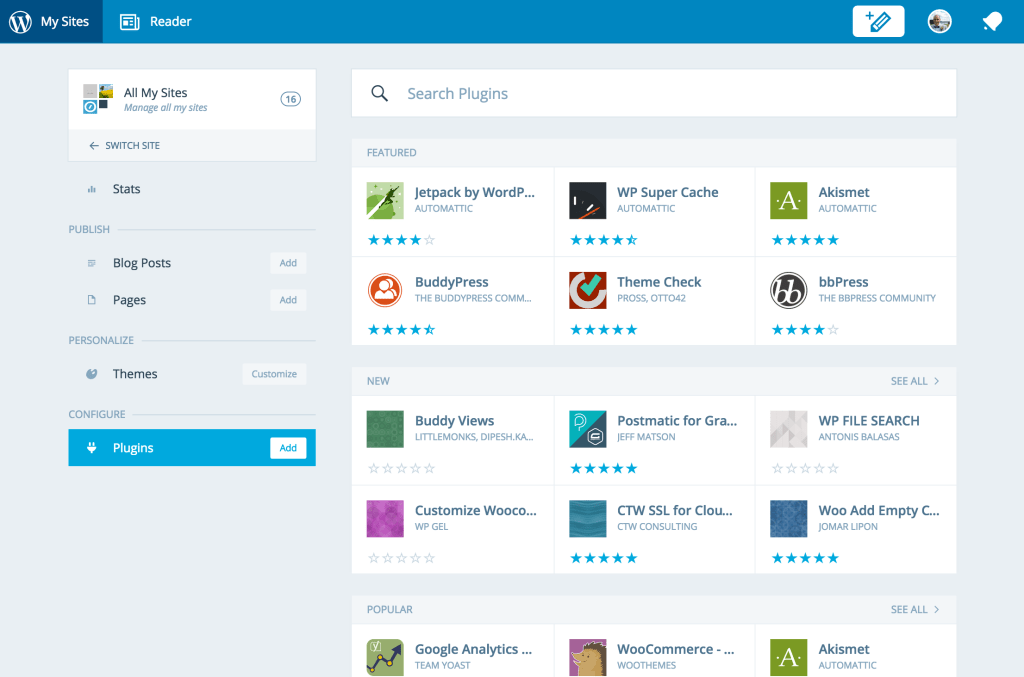Click 'JEFF MATSON' author text
This screenshot has width=1024, height=677.
(x=646, y=437)
